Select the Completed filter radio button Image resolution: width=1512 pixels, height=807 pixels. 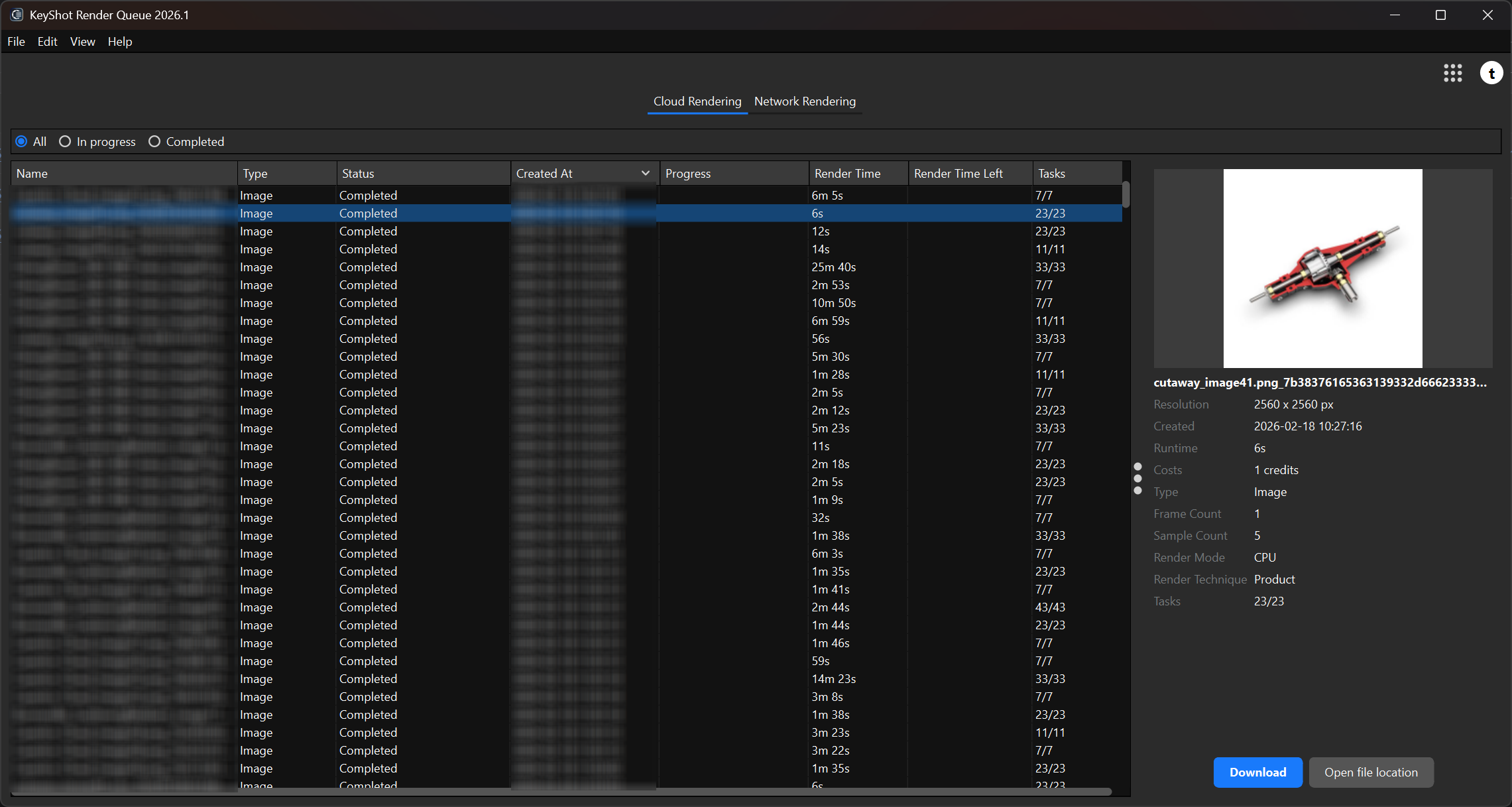pyautogui.click(x=154, y=142)
